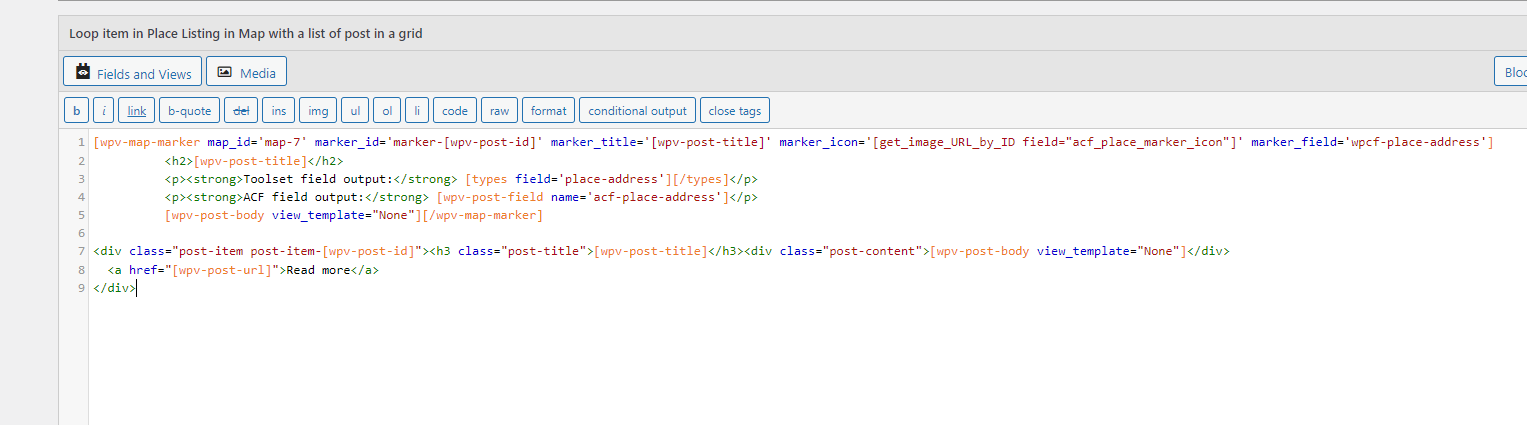Screen dimensions: 1527x425
Task: Click the h3 class post-title tag
Action: point(511,251)
